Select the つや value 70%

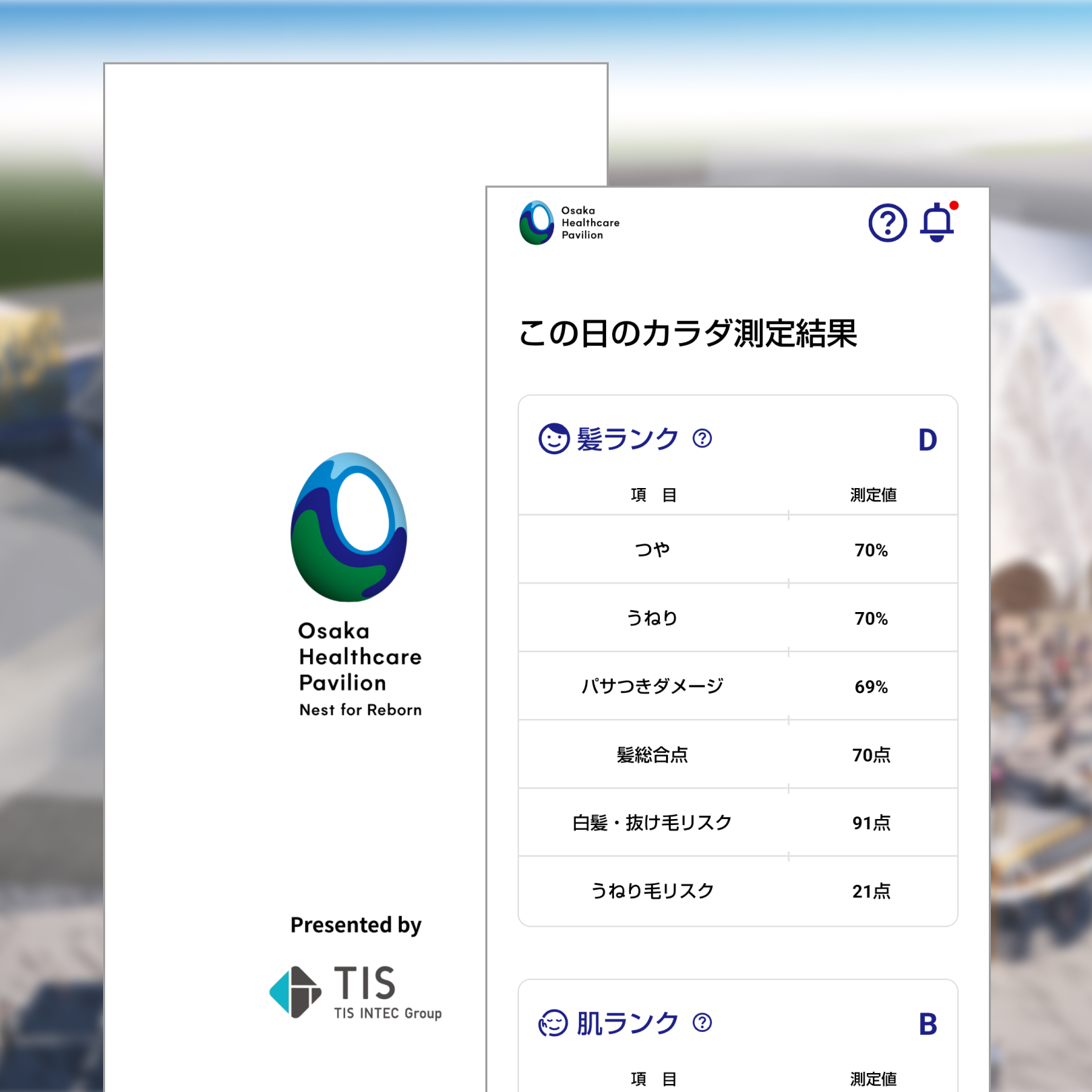872,551
